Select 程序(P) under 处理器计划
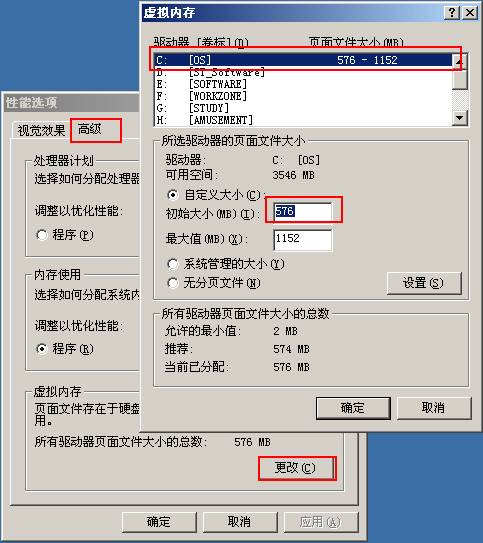 (42, 235)
